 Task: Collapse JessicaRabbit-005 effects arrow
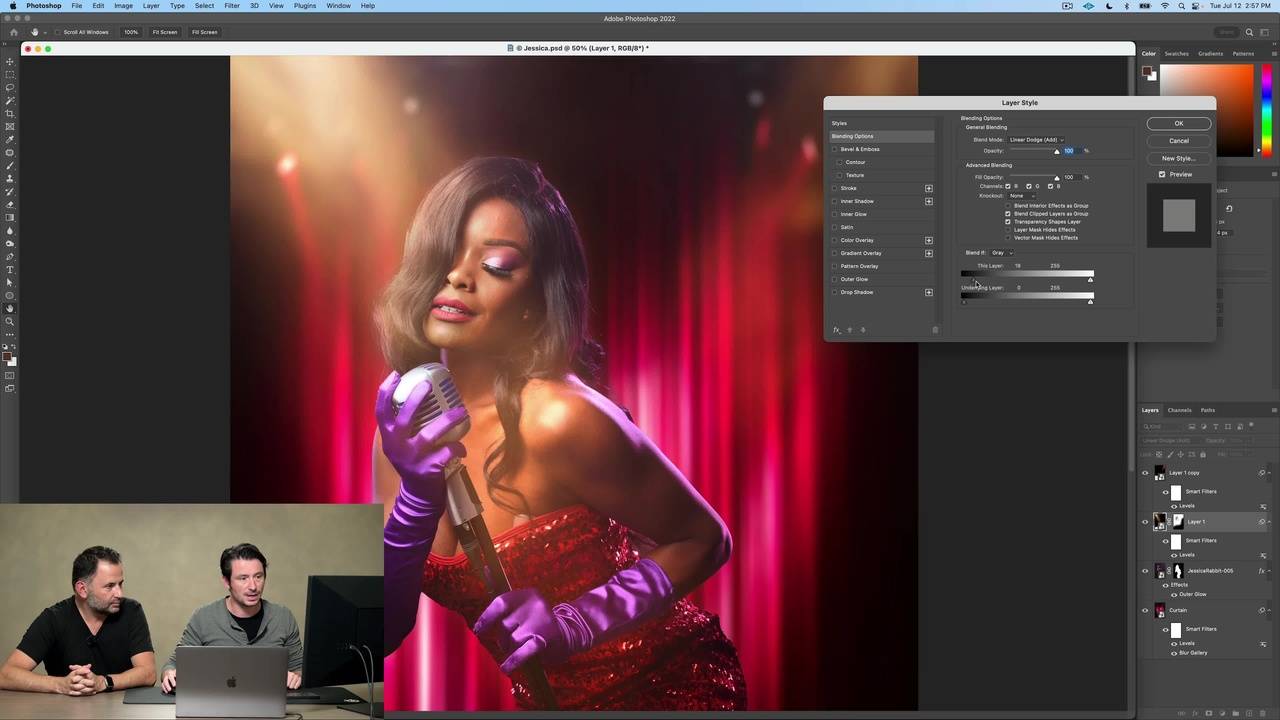tap(1270, 571)
